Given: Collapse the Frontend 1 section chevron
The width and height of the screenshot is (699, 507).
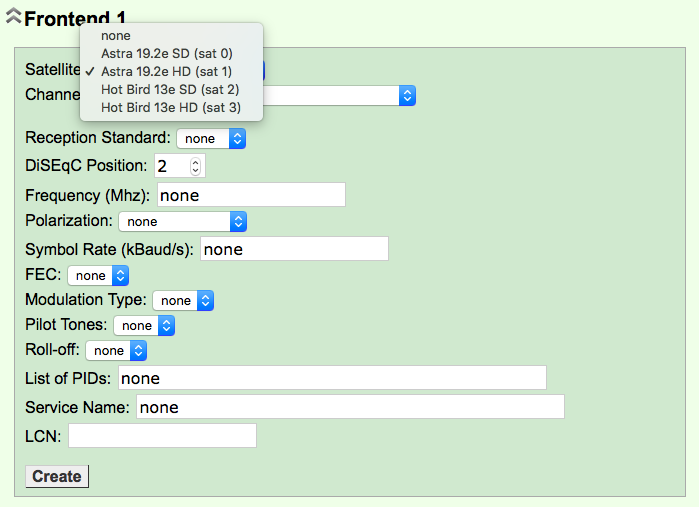Looking at the screenshot, I should [14, 16].
